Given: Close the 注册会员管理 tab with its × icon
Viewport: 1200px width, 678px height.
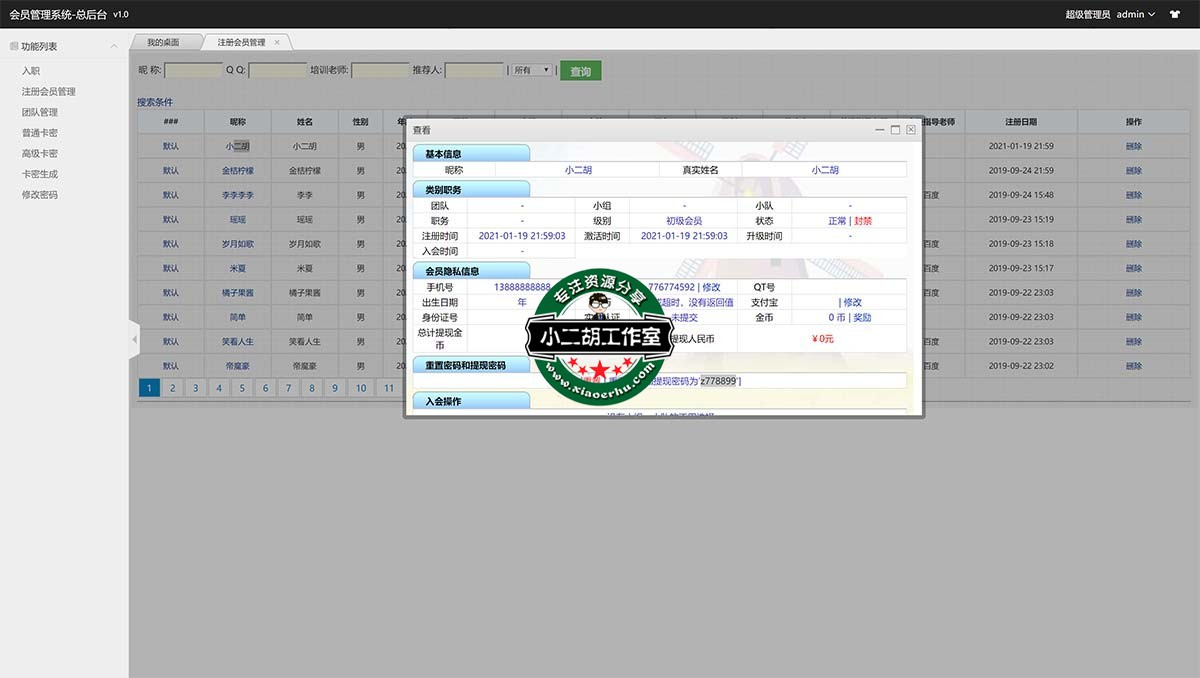Looking at the screenshot, I should 276,43.
